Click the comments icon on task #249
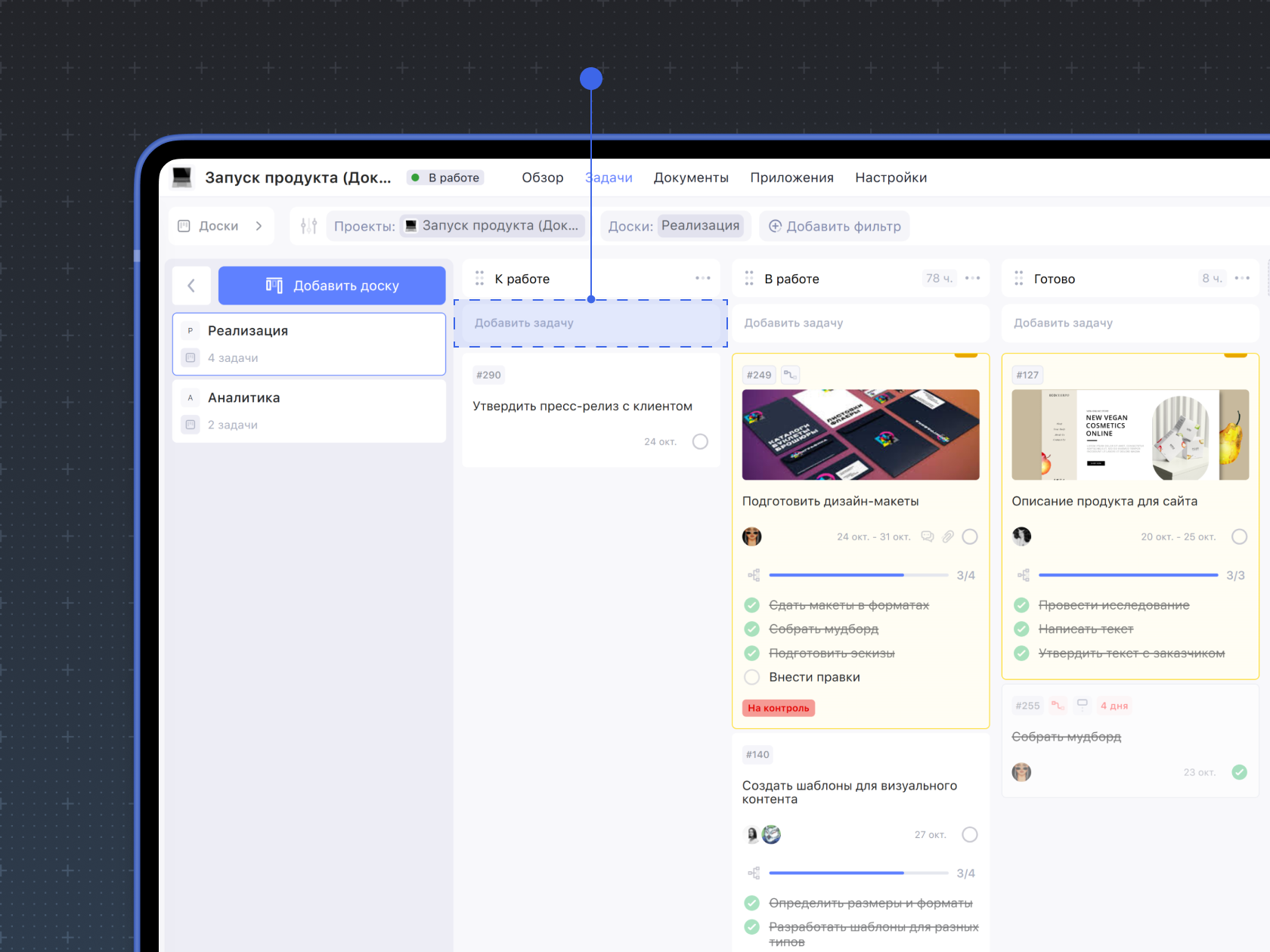 pyautogui.click(x=927, y=536)
